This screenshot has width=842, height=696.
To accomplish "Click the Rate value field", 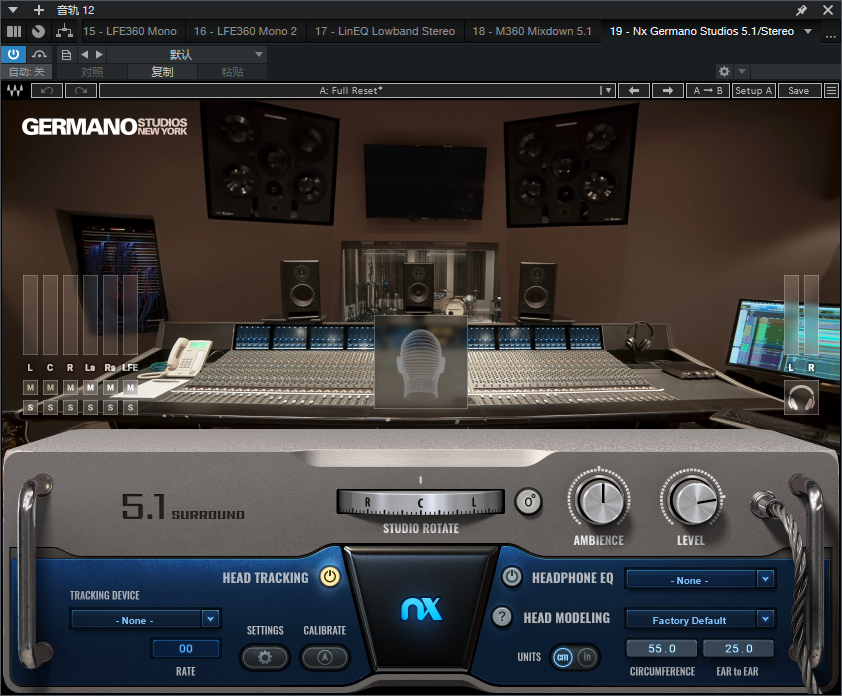I will 186,648.
